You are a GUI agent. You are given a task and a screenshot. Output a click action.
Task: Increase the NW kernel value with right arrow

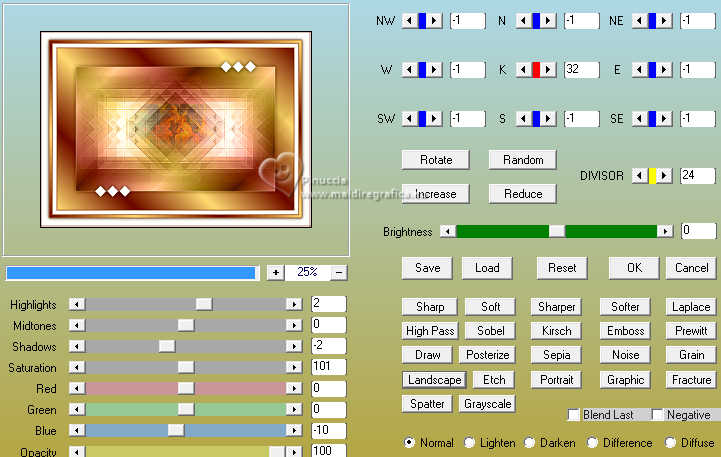click(x=434, y=21)
